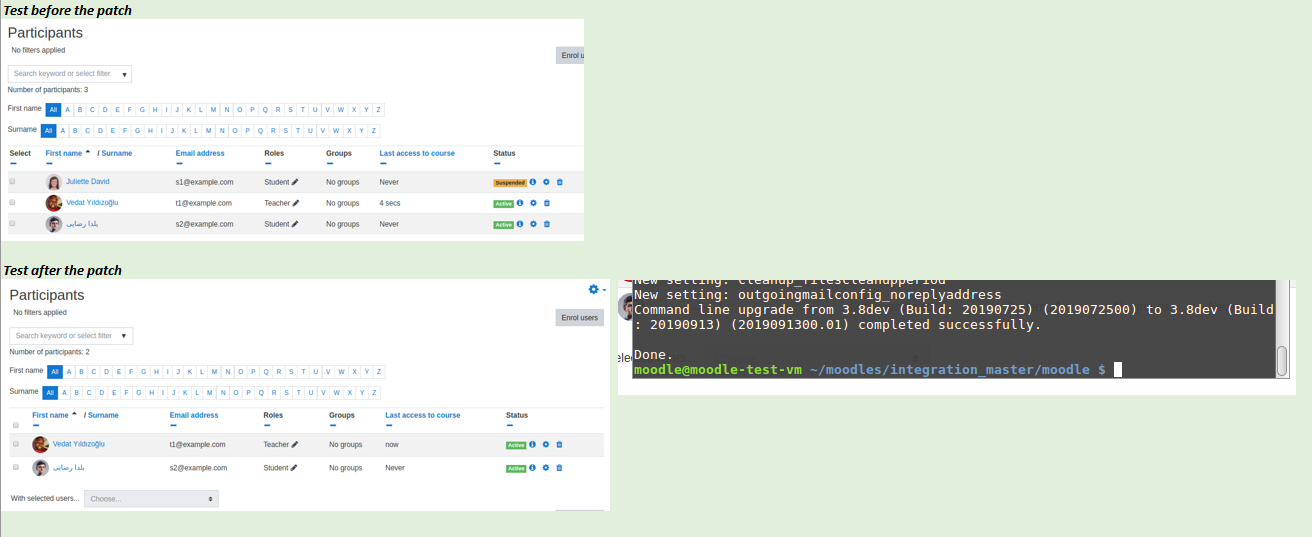Open the 'With selected users' Choose dropdown
This screenshot has width=1312, height=537.
[x=151, y=498]
